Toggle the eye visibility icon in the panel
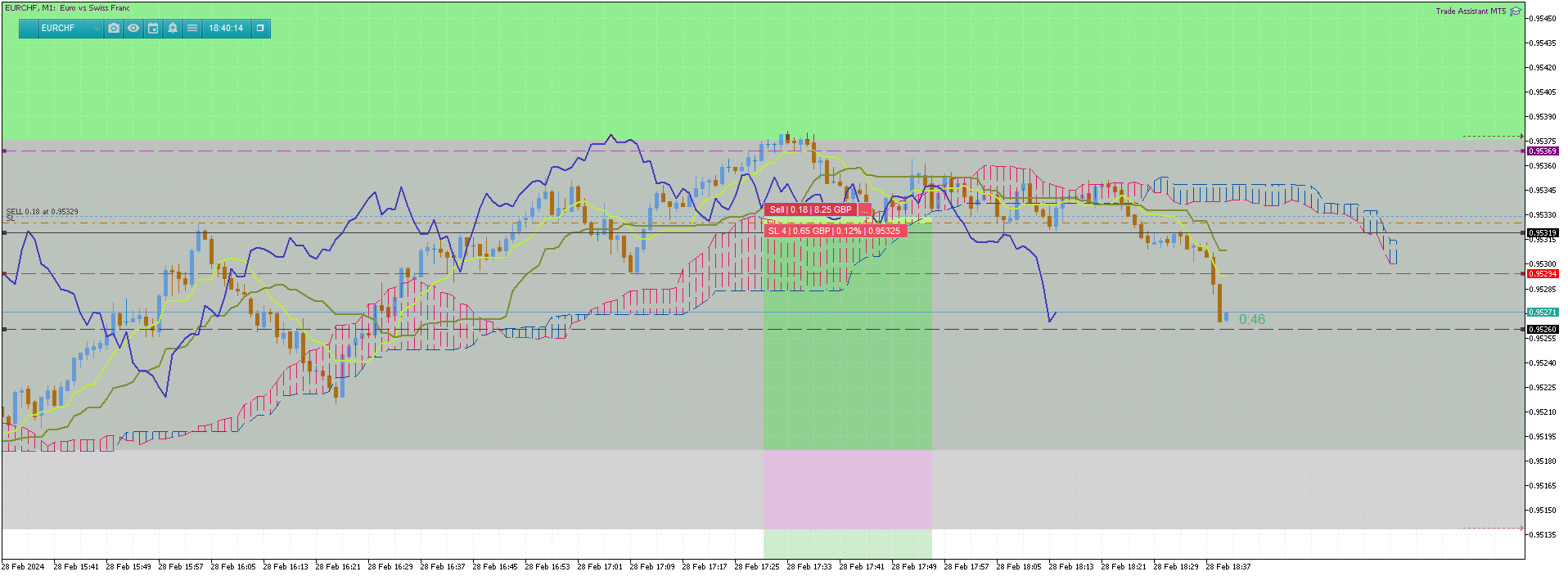Screen dimensions: 1568x576 click(133, 28)
